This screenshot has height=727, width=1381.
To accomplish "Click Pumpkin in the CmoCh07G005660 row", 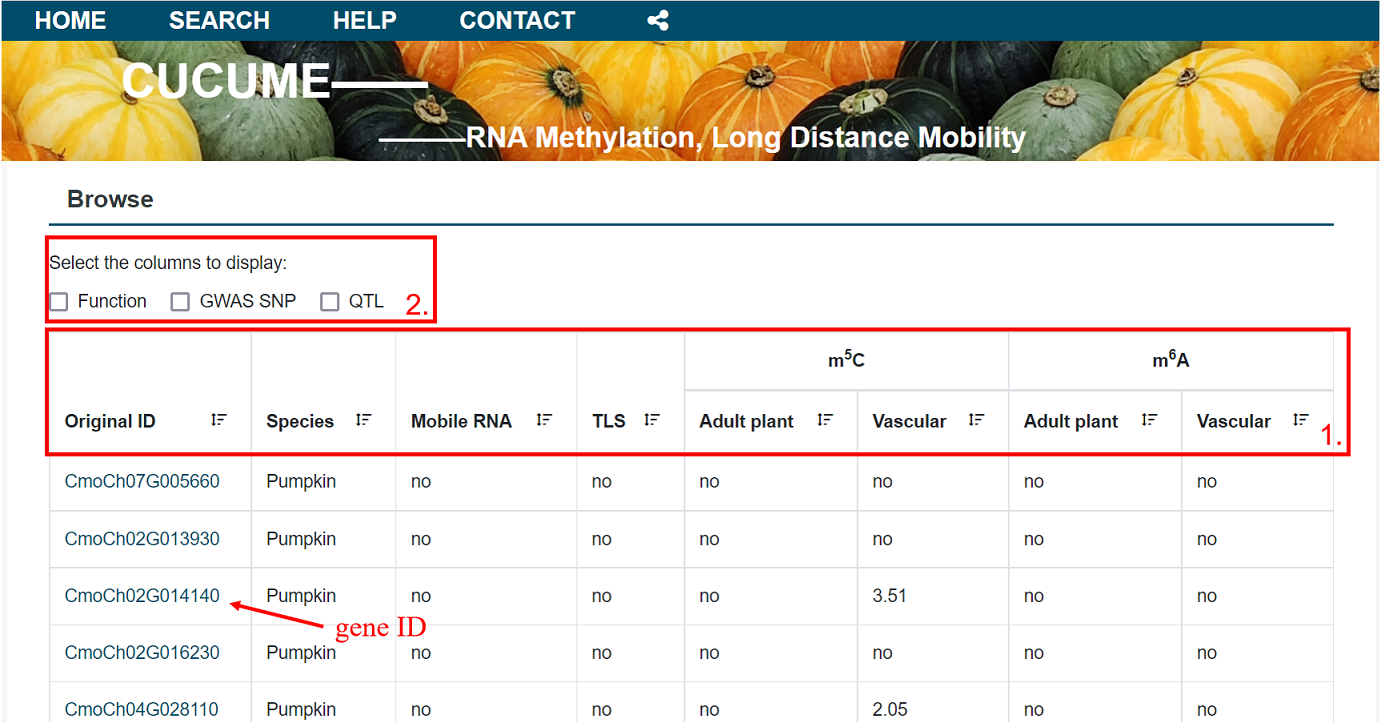I will point(301,482).
